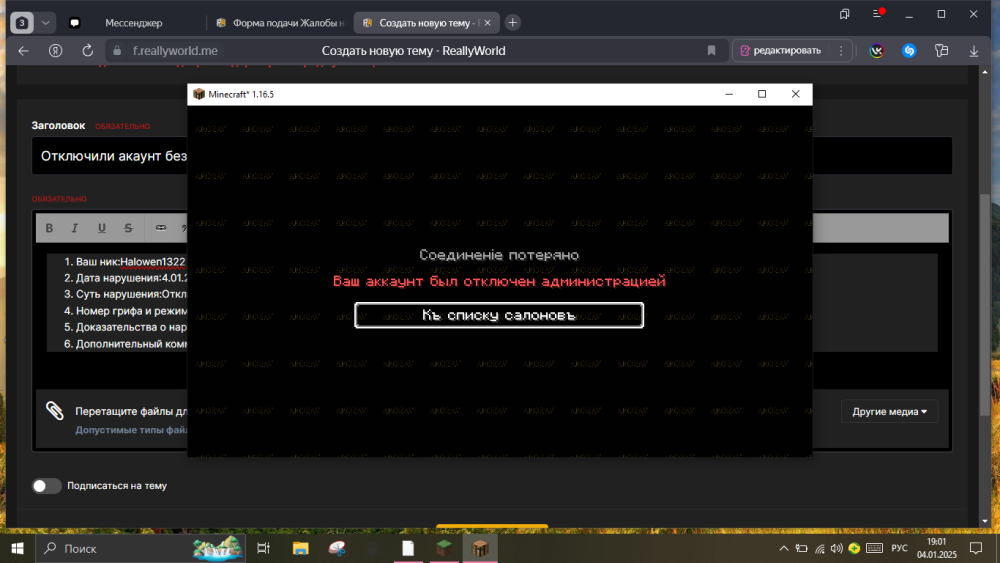This screenshot has height=563, width=1000.
Task: Open the touch keyboard tray icon
Action: tap(874, 548)
